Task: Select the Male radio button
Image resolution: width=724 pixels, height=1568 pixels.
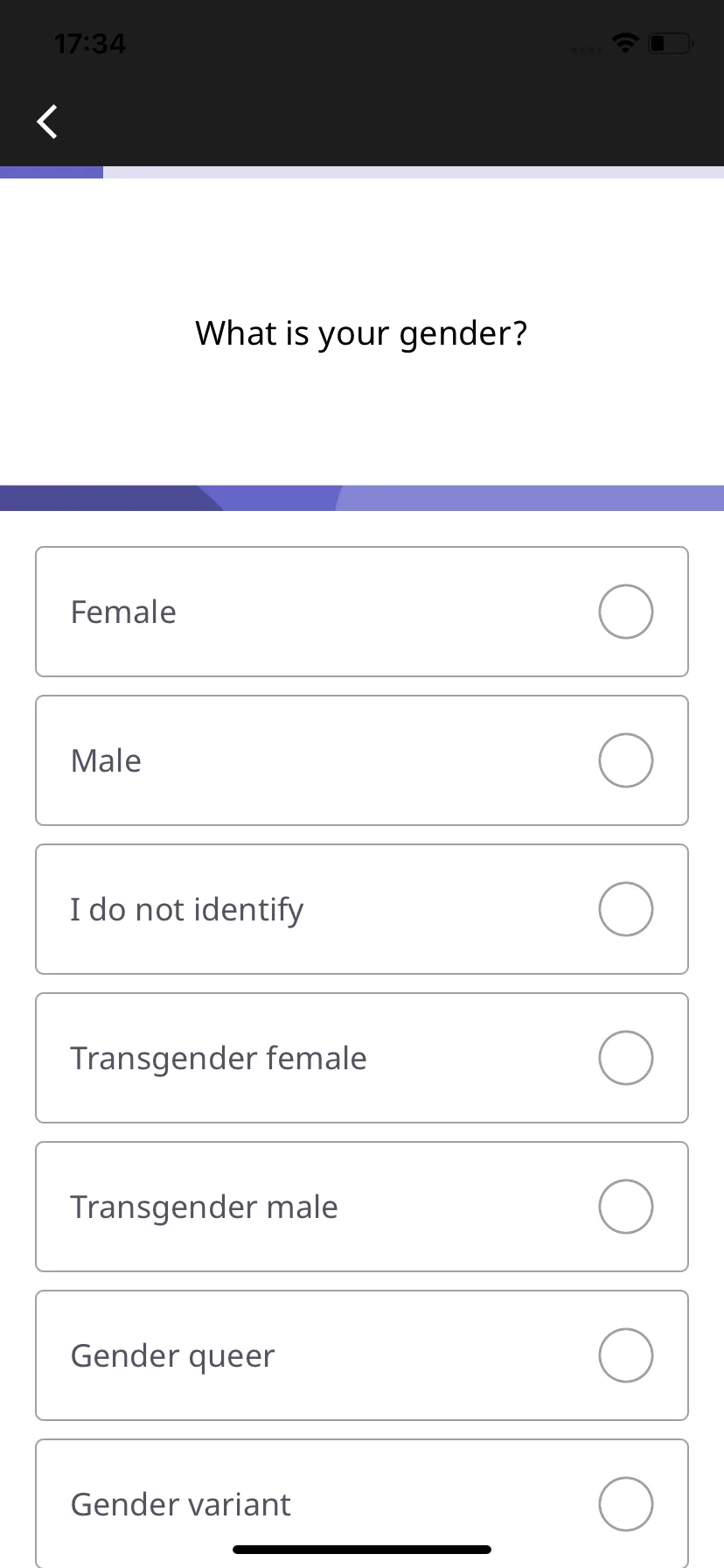Action: point(626,760)
